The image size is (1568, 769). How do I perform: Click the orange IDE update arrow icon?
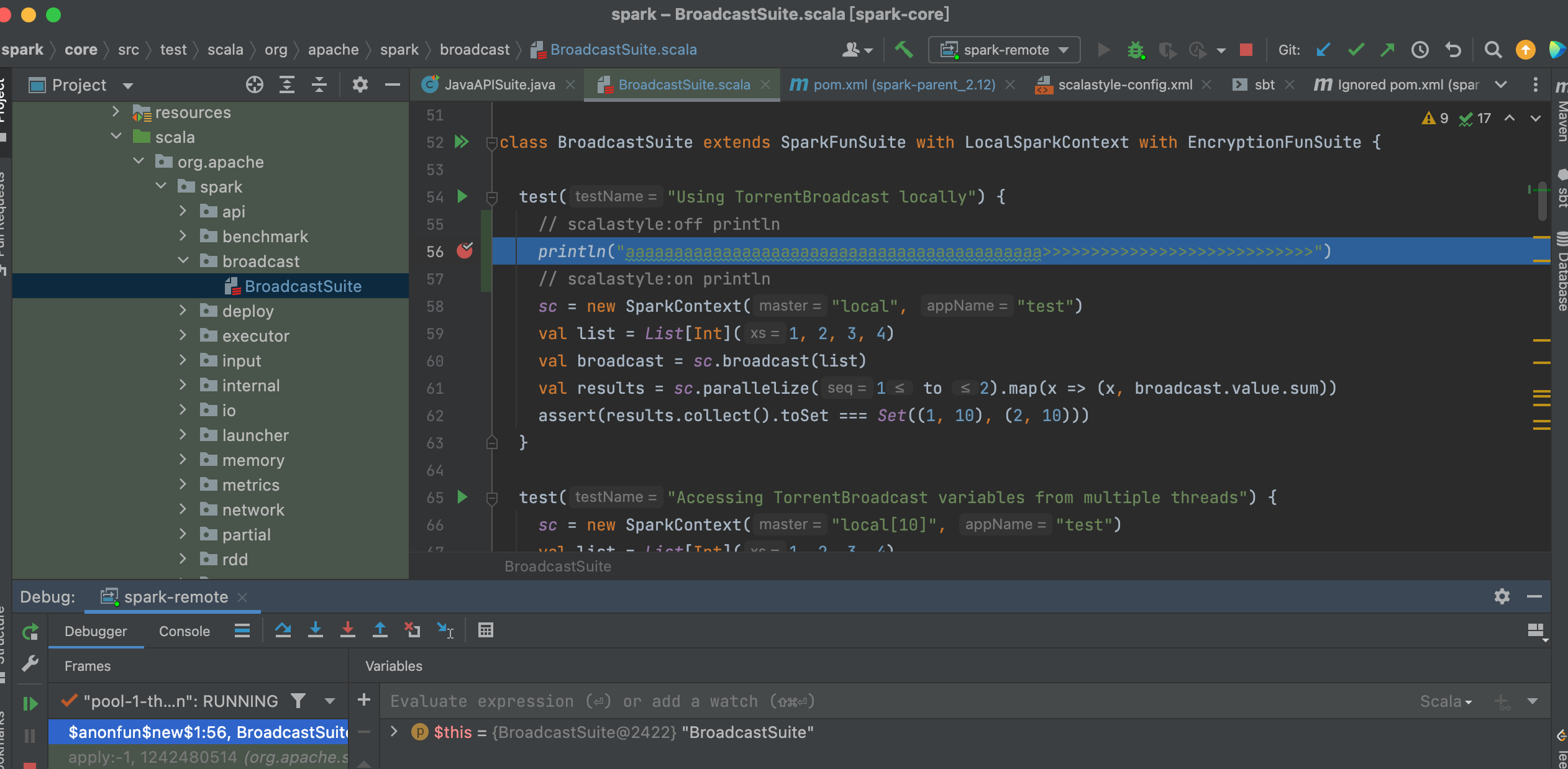tap(1525, 50)
